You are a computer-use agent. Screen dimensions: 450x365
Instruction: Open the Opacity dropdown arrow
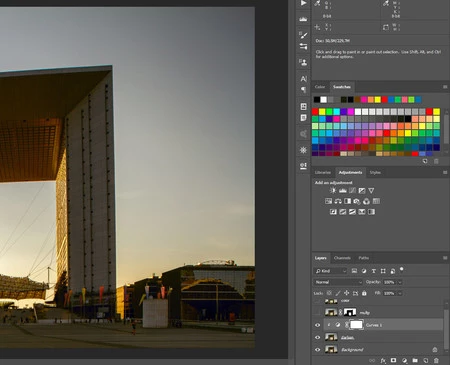pos(400,282)
